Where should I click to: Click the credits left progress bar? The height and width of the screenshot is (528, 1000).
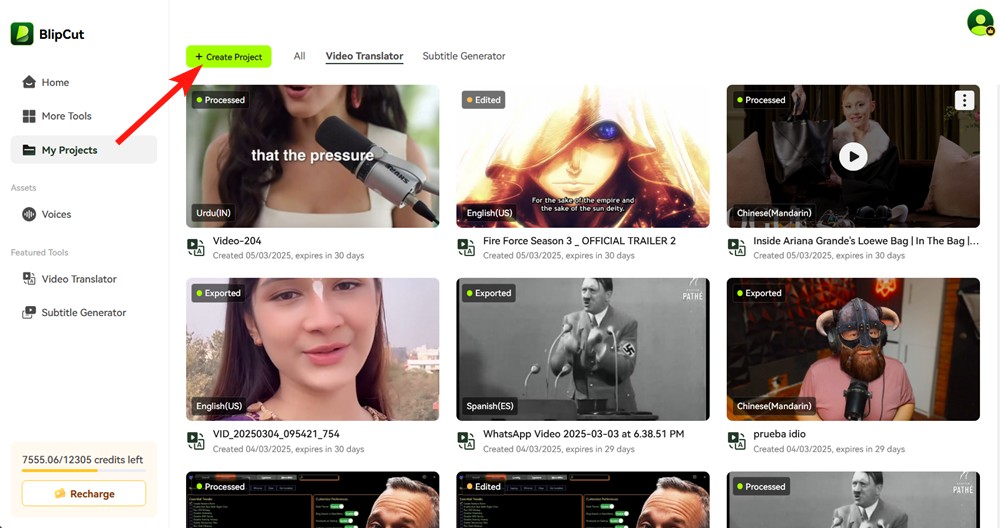(x=84, y=471)
